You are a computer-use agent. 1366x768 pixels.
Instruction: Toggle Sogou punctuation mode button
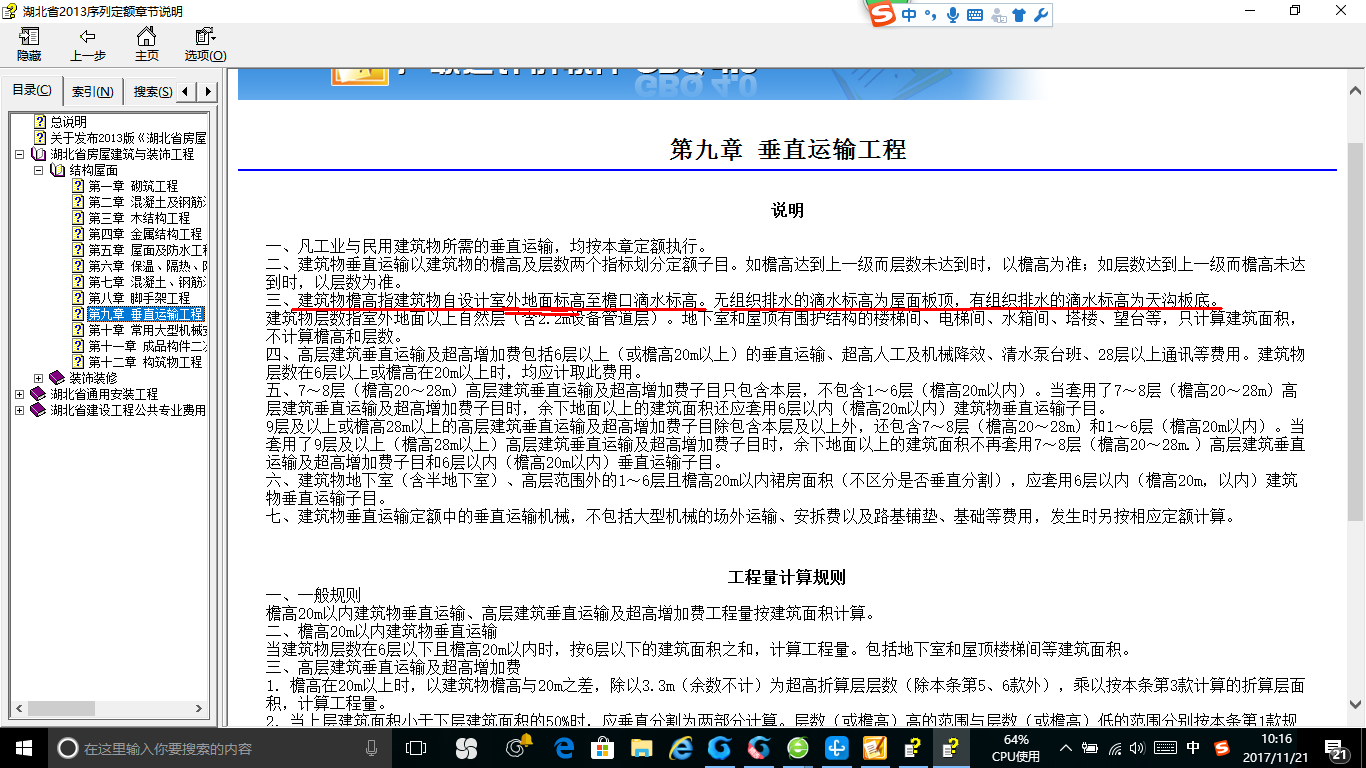(930, 15)
